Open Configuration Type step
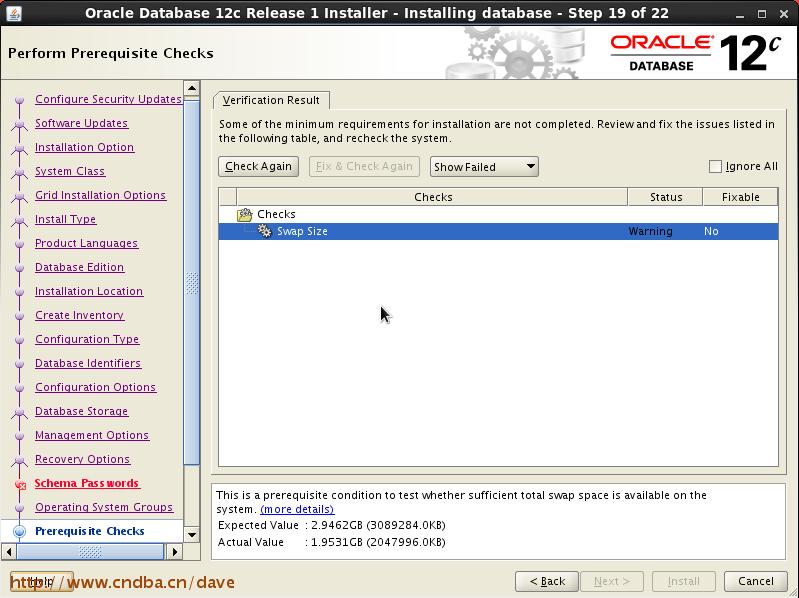This screenshot has width=799, height=598. [87, 339]
